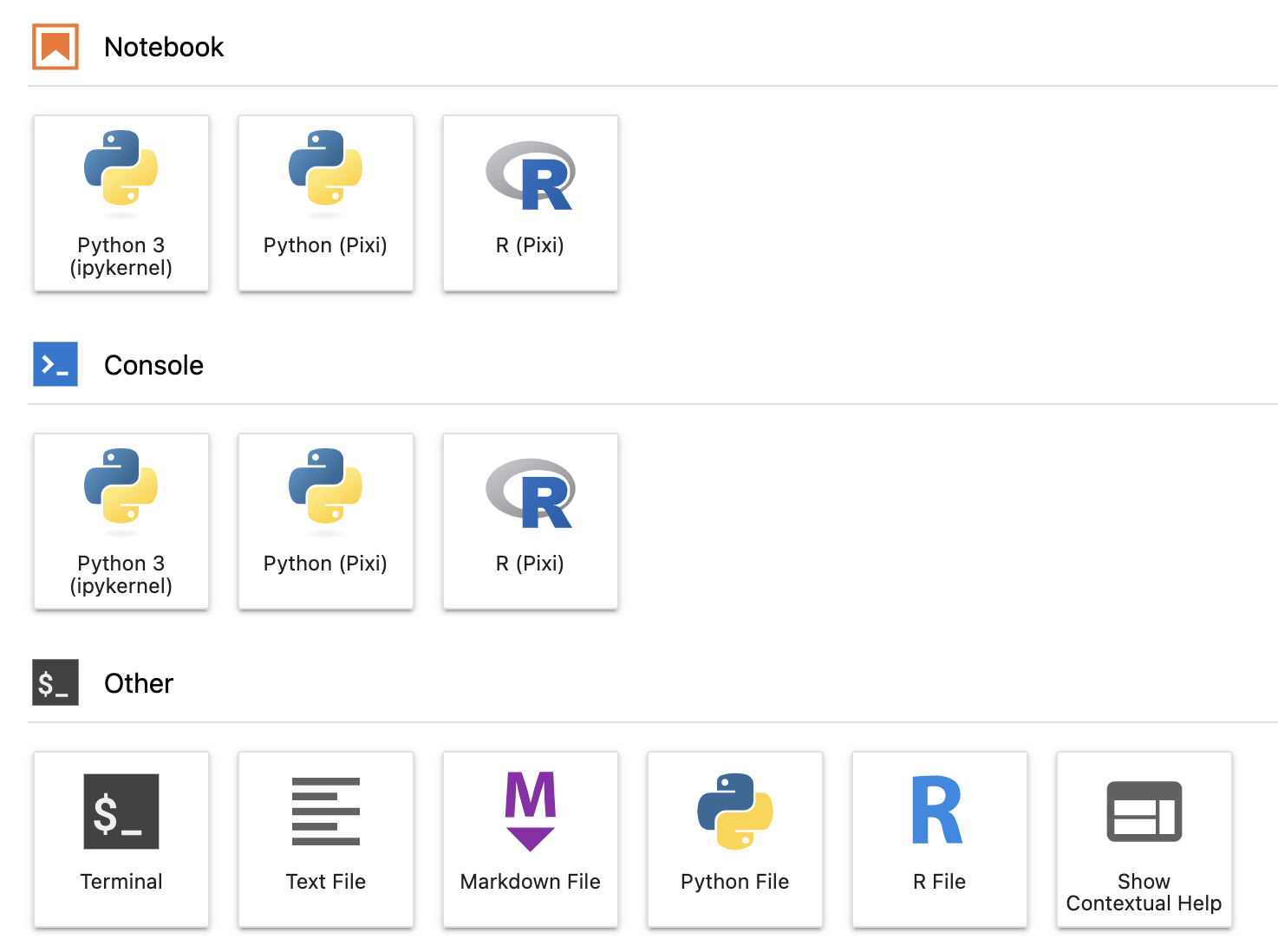
Task: Open a Python (Pixi) console
Action: [x=326, y=521]
